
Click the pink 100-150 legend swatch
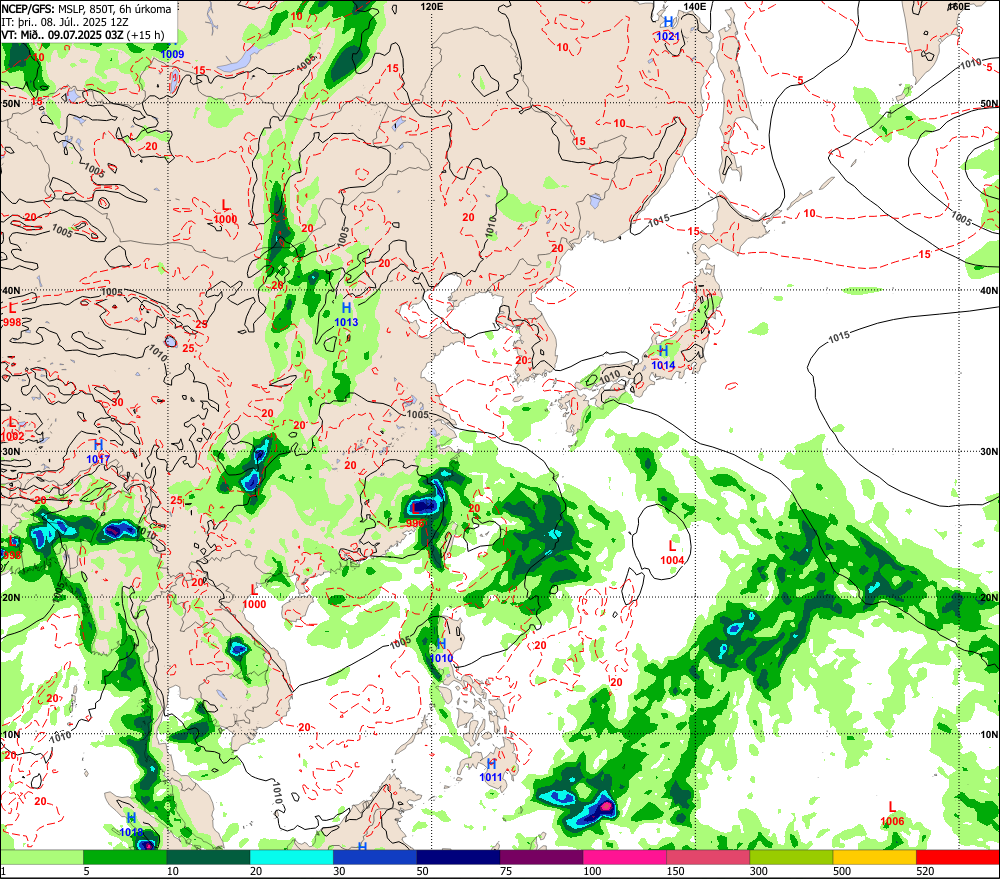(x=624, y=857)
